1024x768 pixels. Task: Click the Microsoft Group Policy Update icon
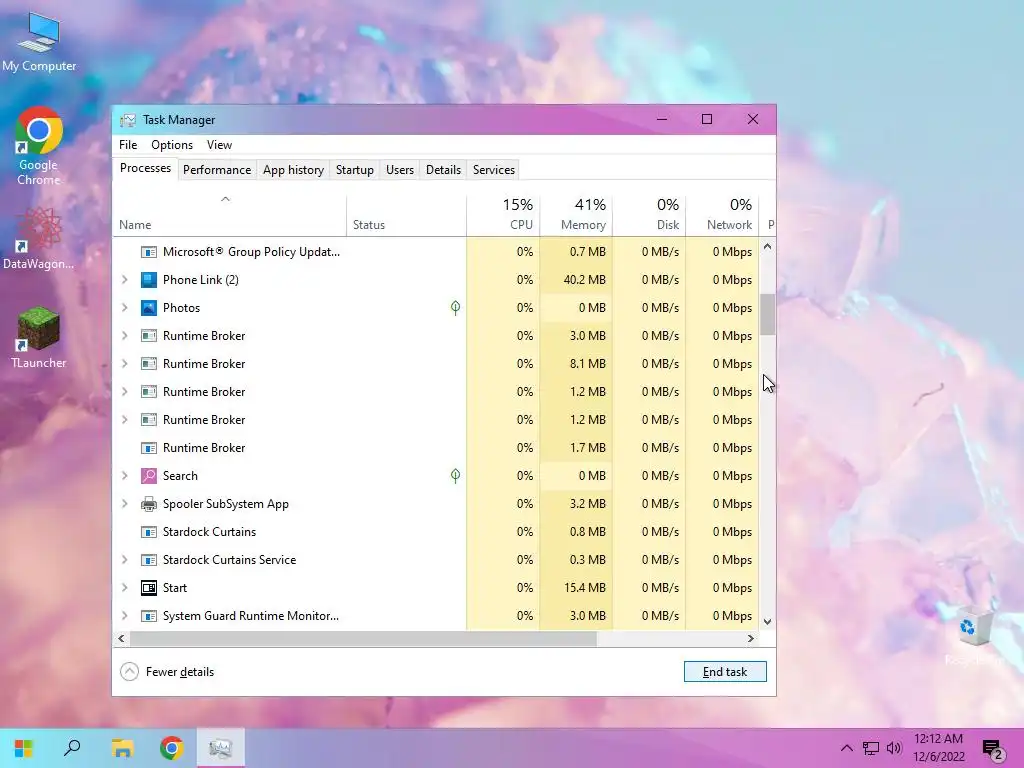point(149,252)
